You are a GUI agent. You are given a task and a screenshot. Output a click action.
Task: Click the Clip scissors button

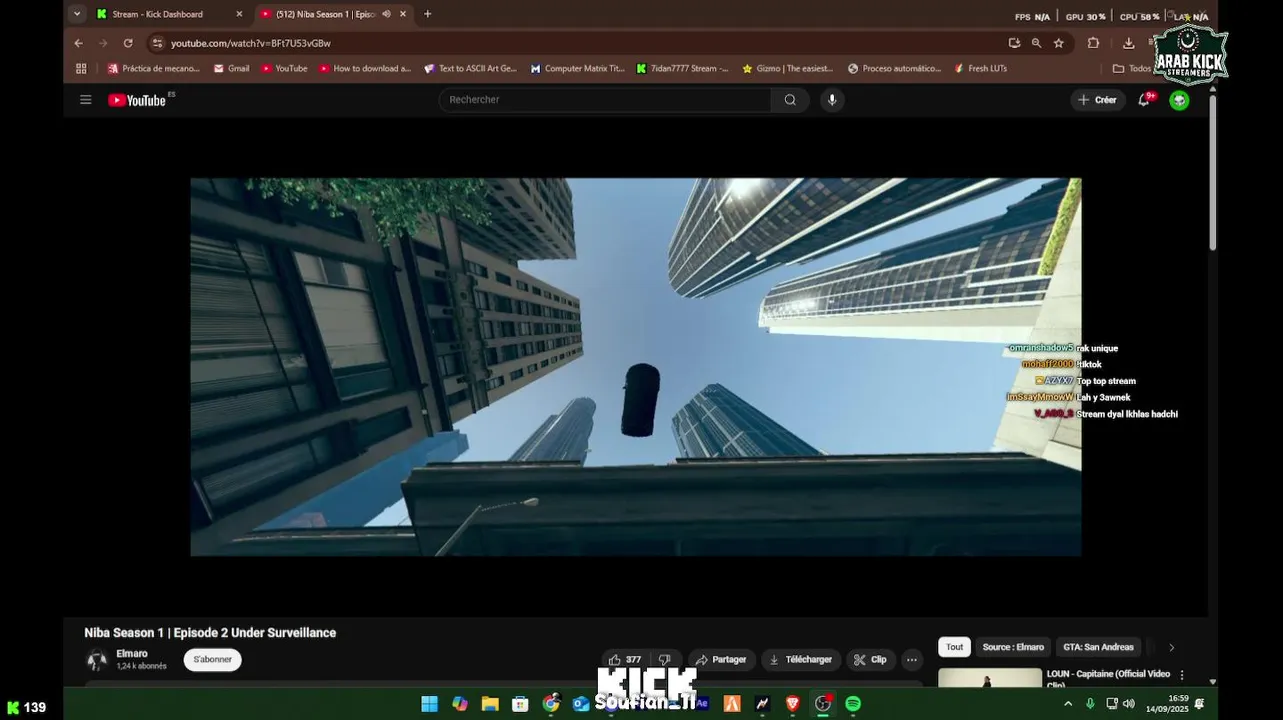(x=870, y=660)
